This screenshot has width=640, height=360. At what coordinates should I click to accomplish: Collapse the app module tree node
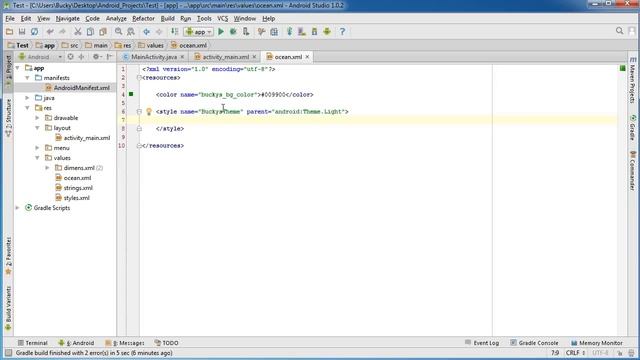coord(18,68)
